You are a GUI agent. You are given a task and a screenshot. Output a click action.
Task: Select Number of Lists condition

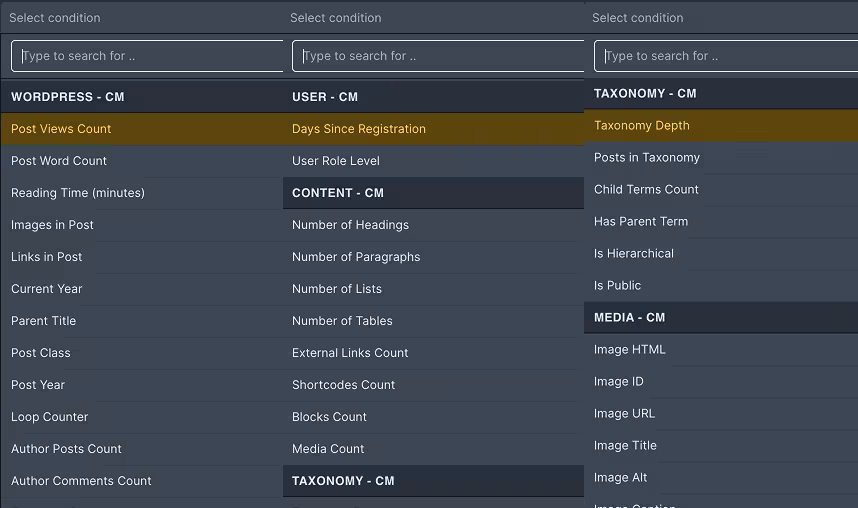[433, 289]
